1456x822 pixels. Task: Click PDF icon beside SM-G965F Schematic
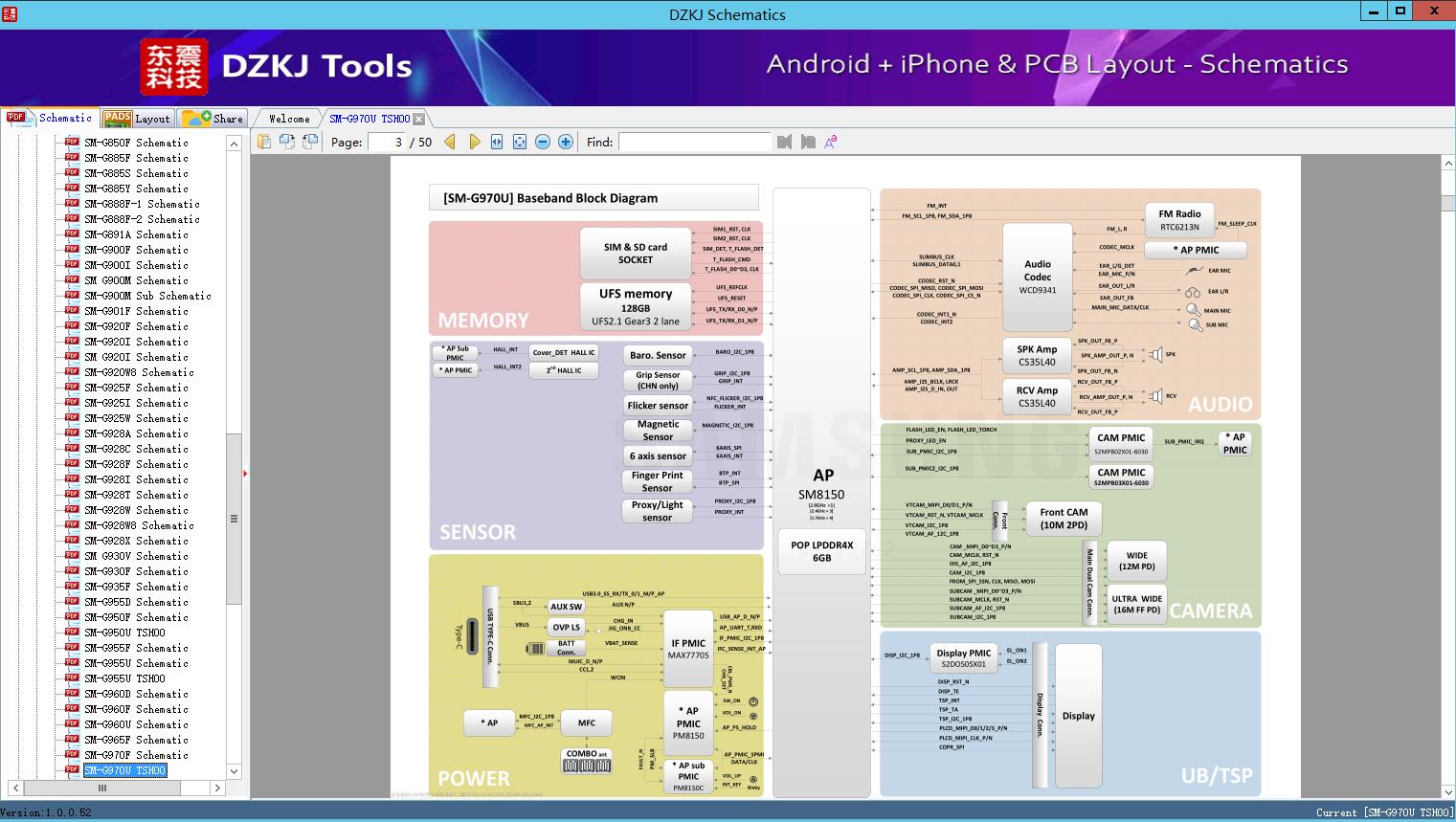[72, 739]
